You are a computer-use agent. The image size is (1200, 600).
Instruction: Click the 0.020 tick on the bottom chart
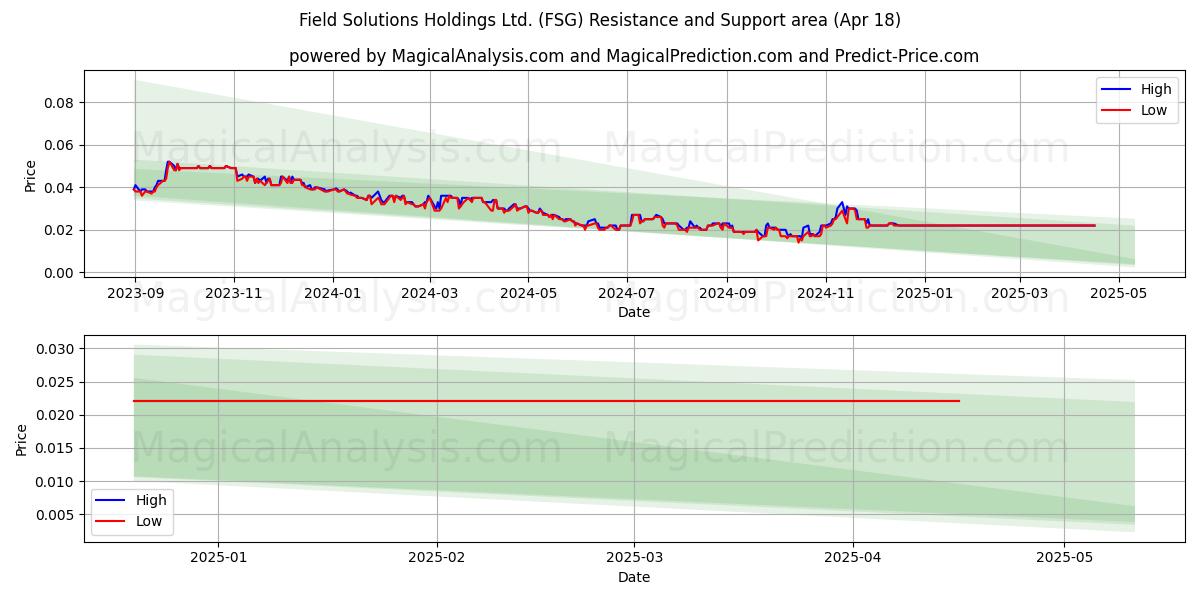54,415
